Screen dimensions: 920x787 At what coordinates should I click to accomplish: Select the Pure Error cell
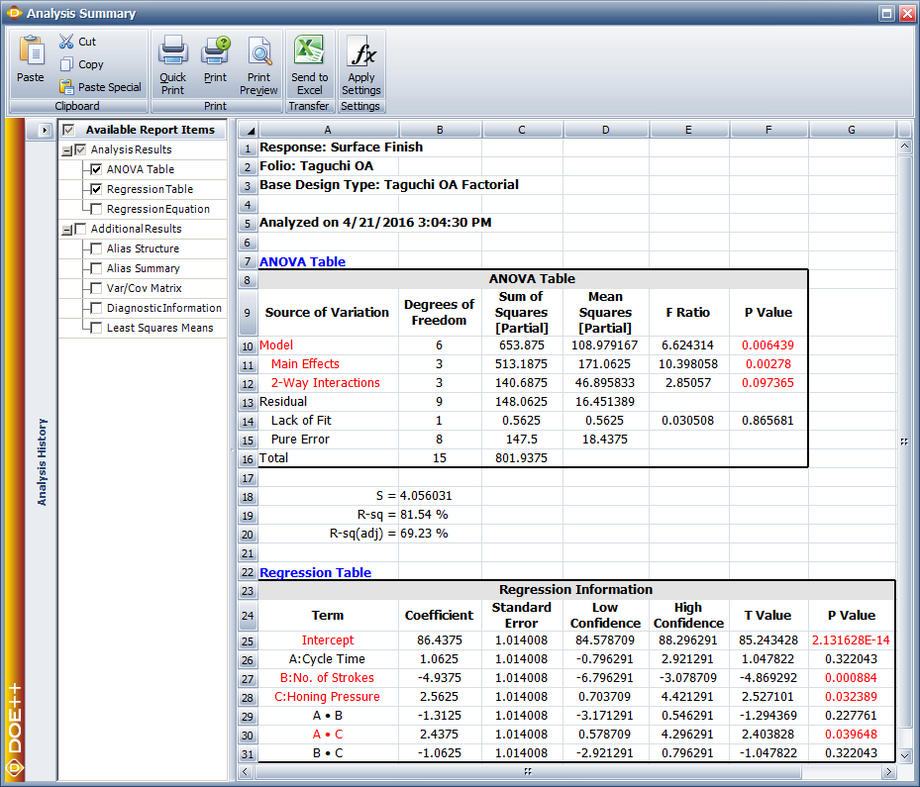tap(329, 440)
